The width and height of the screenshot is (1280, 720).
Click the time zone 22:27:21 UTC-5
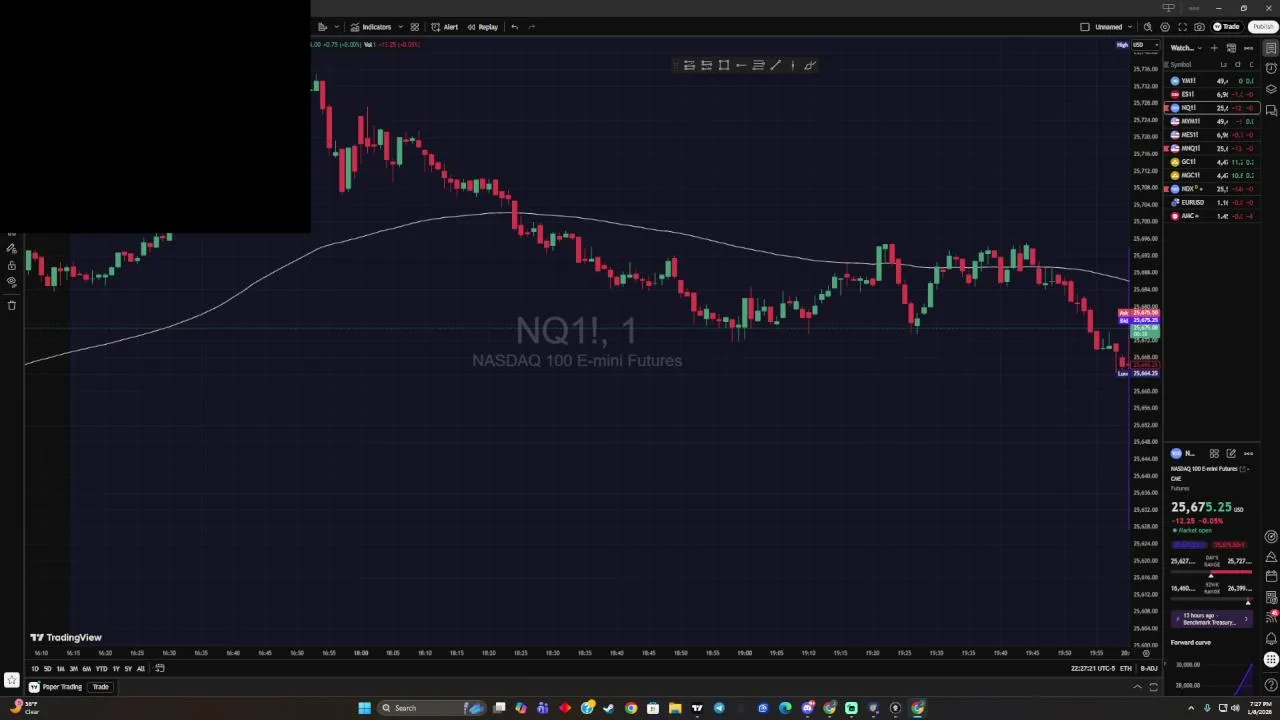point(1092,669)
